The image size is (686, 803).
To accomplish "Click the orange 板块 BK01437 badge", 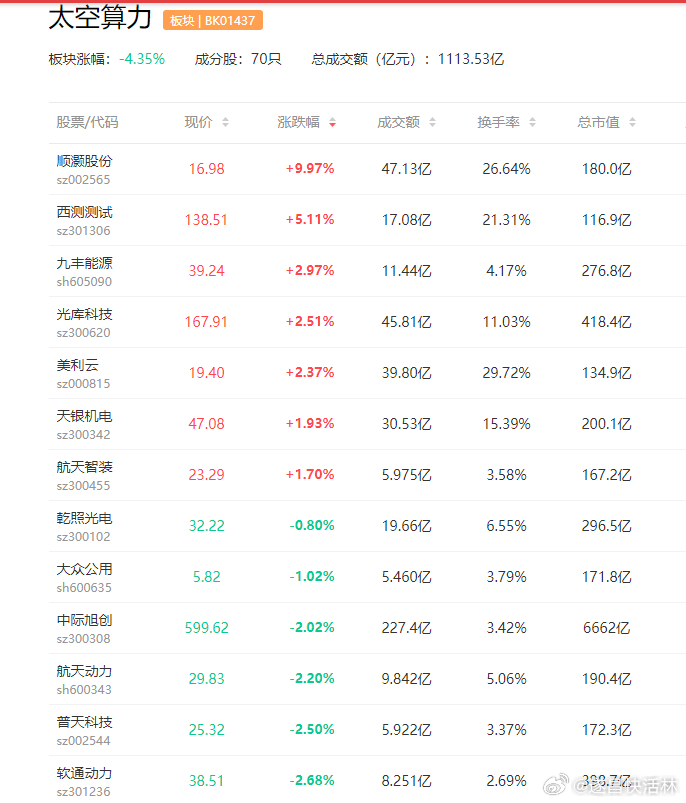I will [212, 20].
